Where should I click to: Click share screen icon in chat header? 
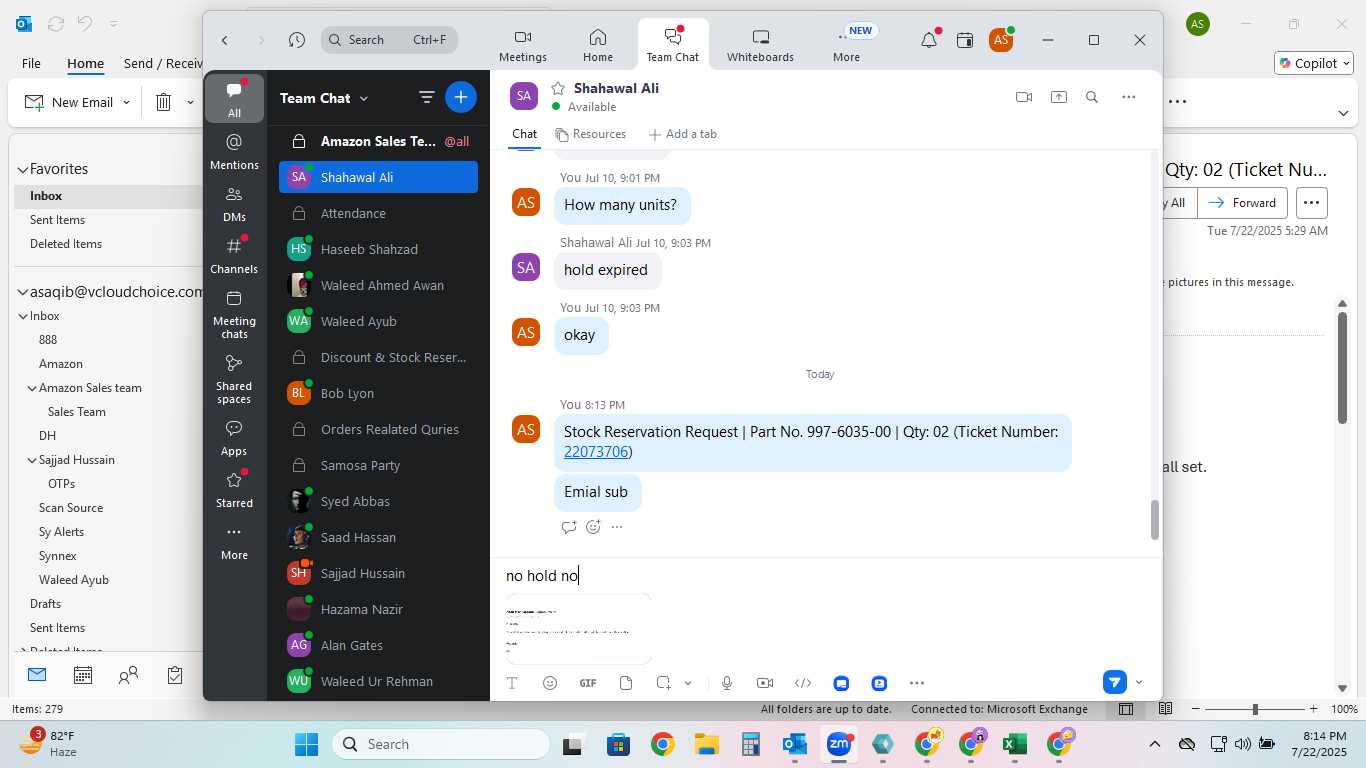[1058, 97]
